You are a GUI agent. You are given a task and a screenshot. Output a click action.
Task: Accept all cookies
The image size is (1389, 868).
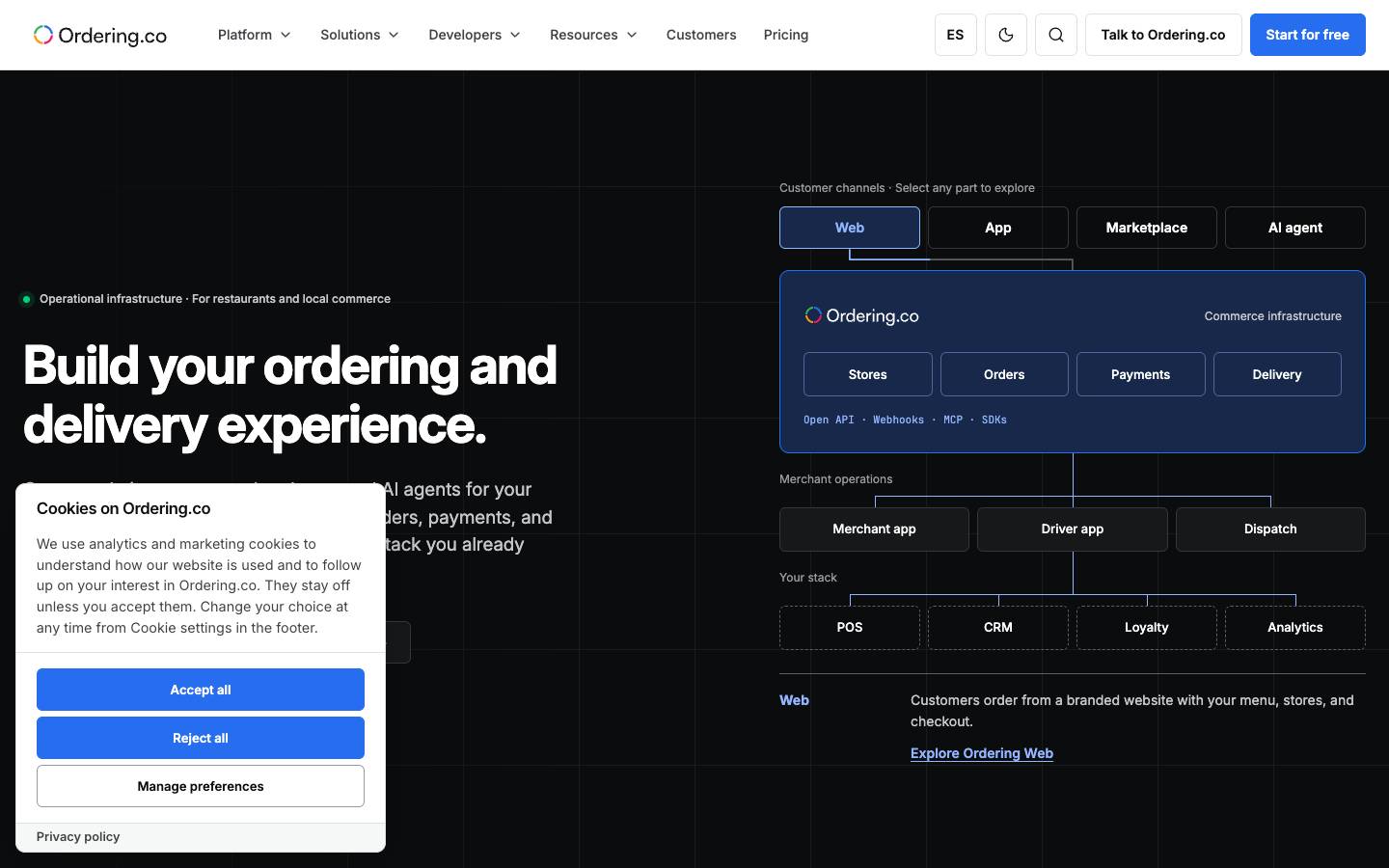point(201,690)
